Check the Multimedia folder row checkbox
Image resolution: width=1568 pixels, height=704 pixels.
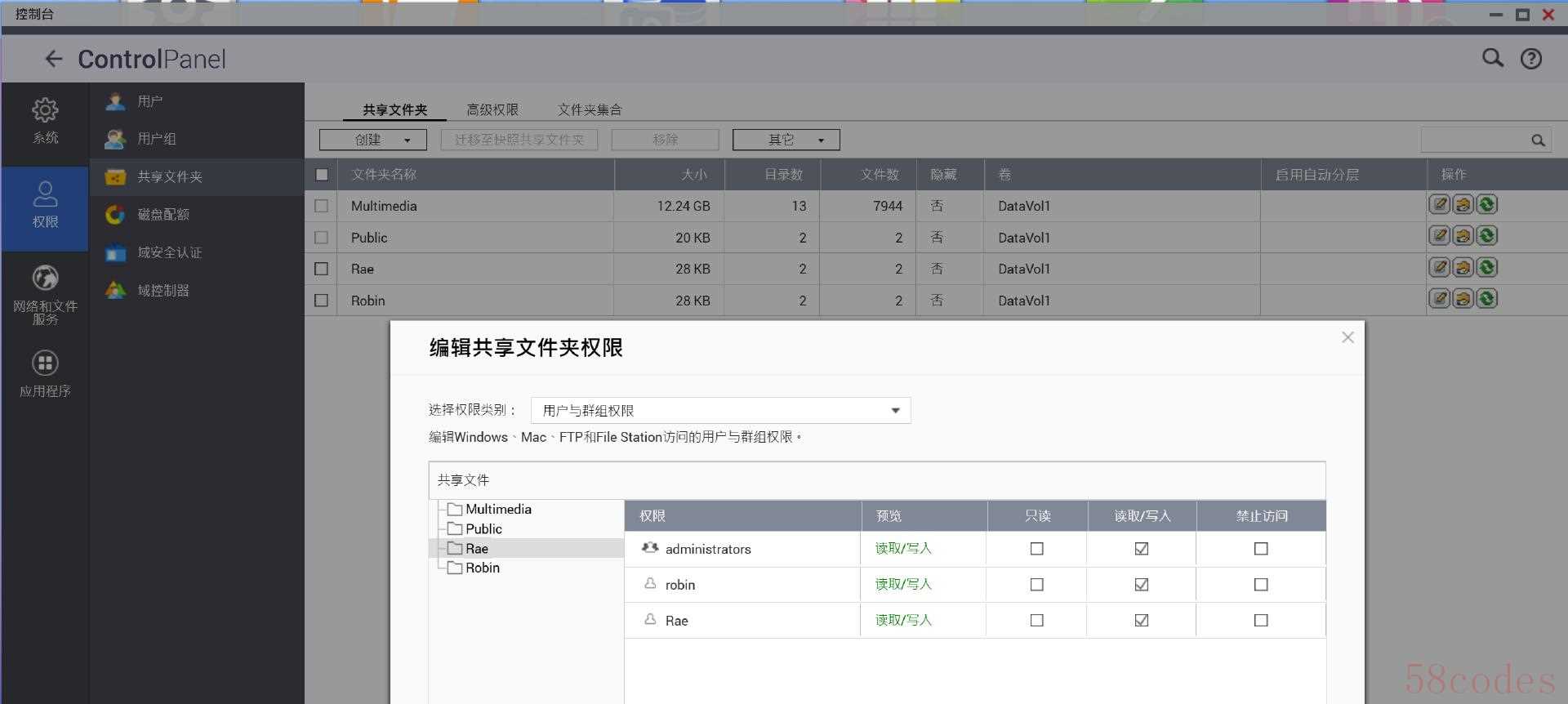[x=322, y=206]
